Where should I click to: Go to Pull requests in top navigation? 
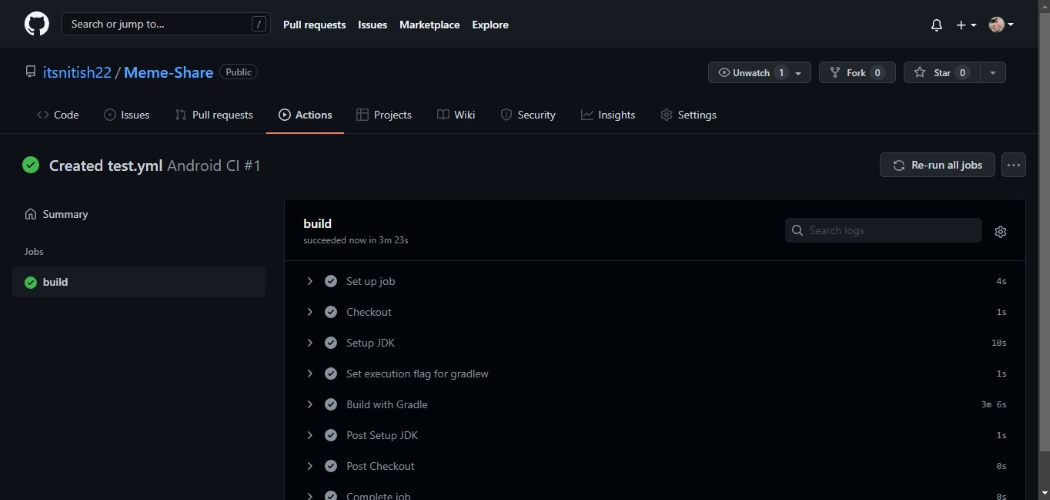tap(314, 25)
